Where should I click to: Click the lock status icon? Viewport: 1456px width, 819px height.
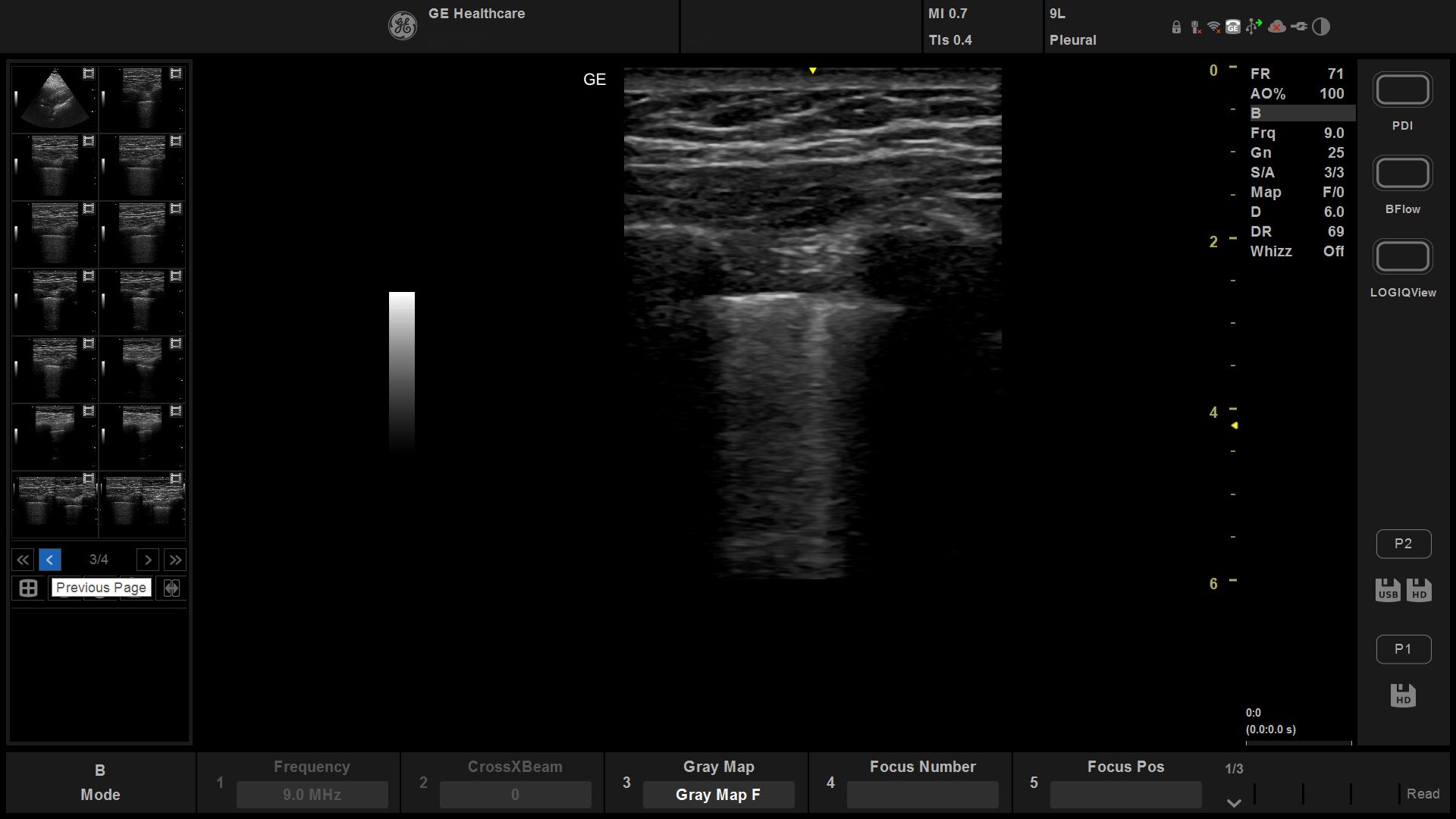tap(1176, 27)
